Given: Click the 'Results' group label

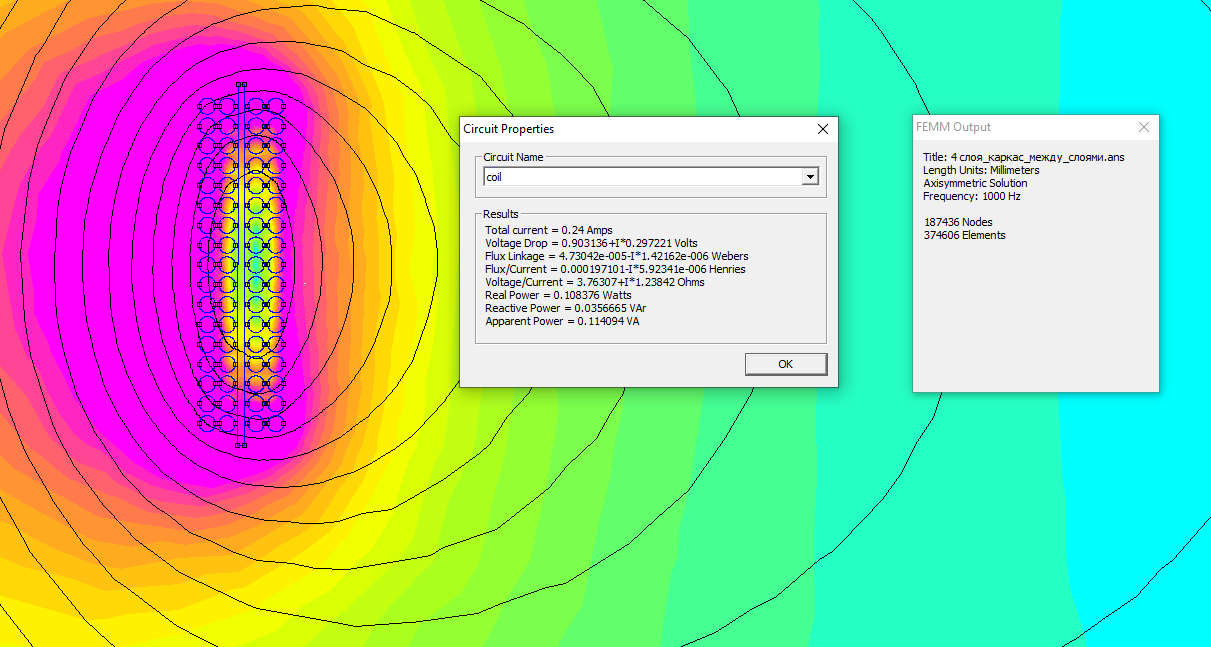Looking at the screenshot, I should click(x=501, y=214).
